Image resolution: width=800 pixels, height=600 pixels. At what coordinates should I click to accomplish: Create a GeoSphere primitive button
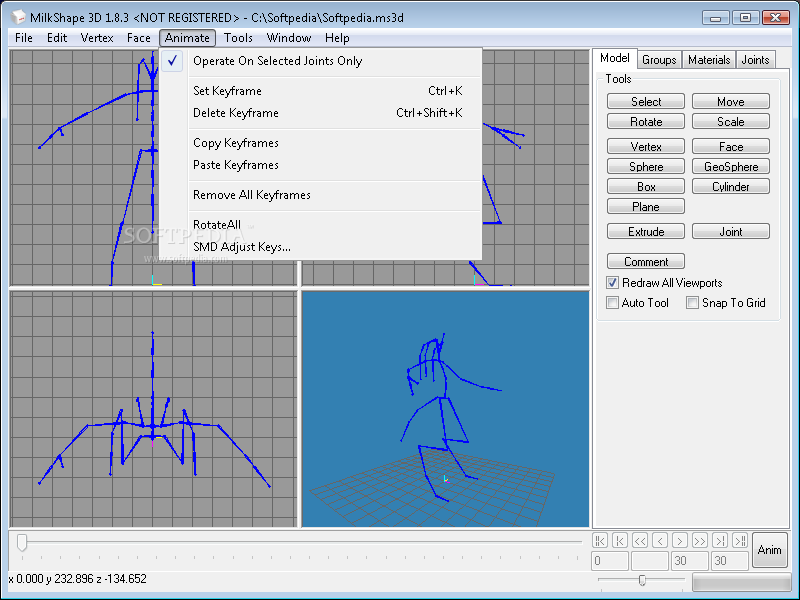click(731, 166)
